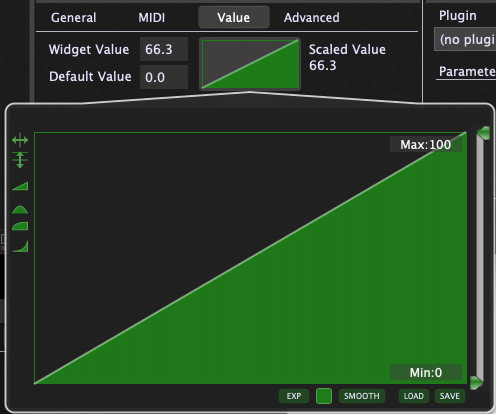496x414 pixels.
Task: Click the Min handle on the range slider
Action: [x=477, y=383]
